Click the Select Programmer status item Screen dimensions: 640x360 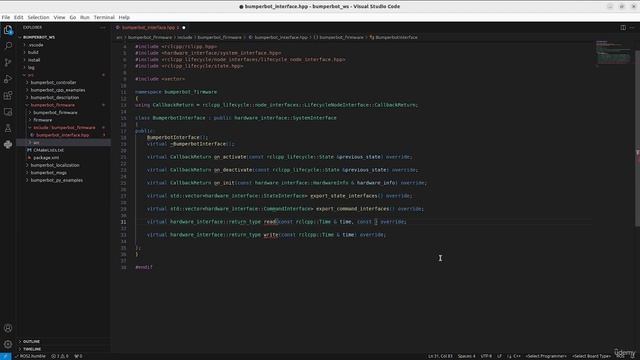[546, 356]
